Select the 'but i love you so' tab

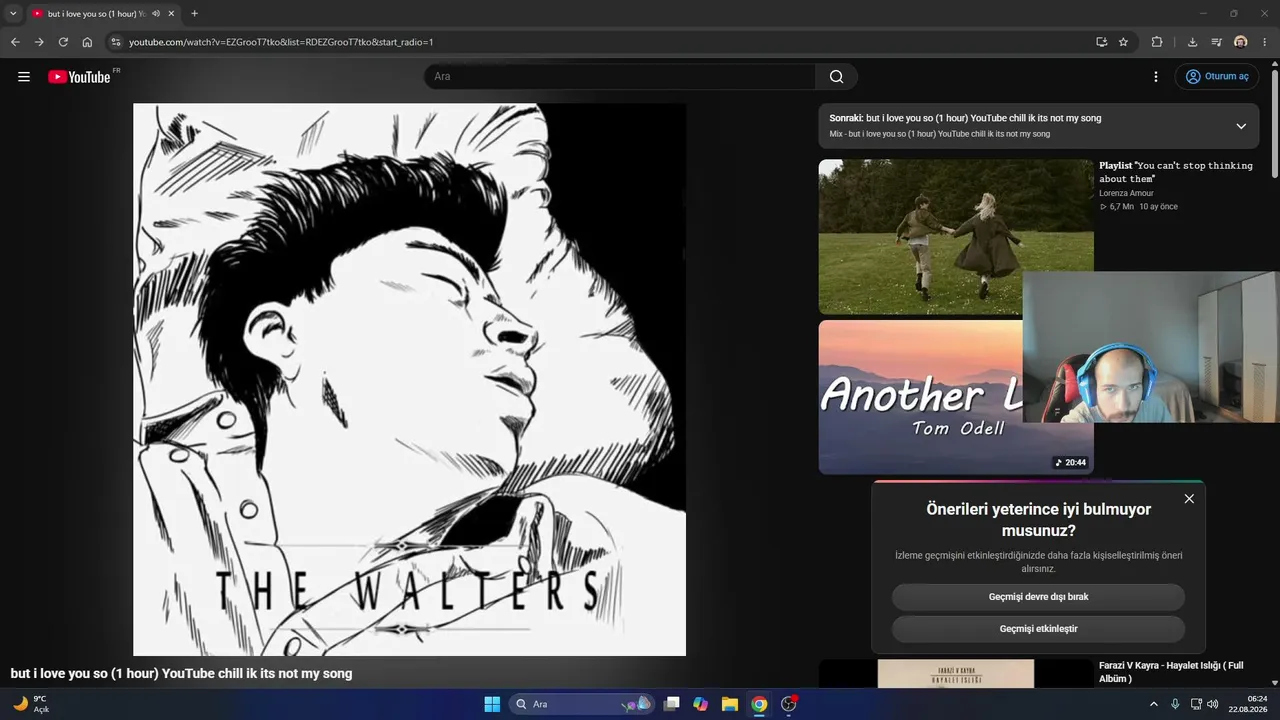tap(97, 14)
